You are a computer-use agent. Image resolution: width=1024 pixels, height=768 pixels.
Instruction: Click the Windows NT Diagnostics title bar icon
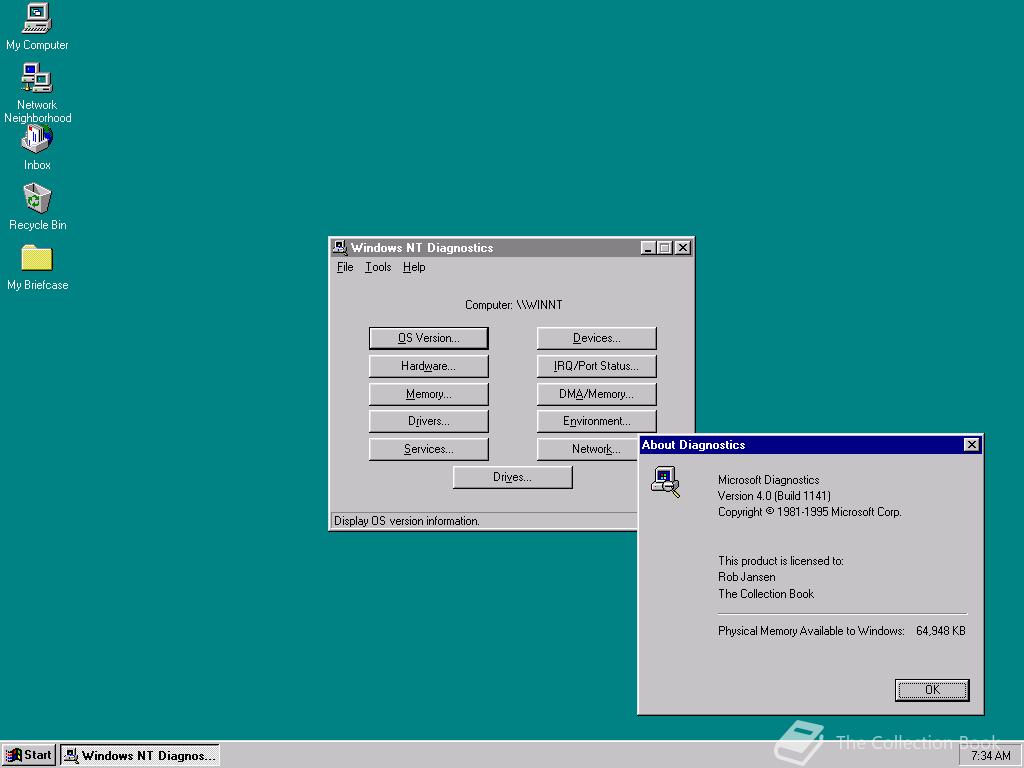(340, 248)
